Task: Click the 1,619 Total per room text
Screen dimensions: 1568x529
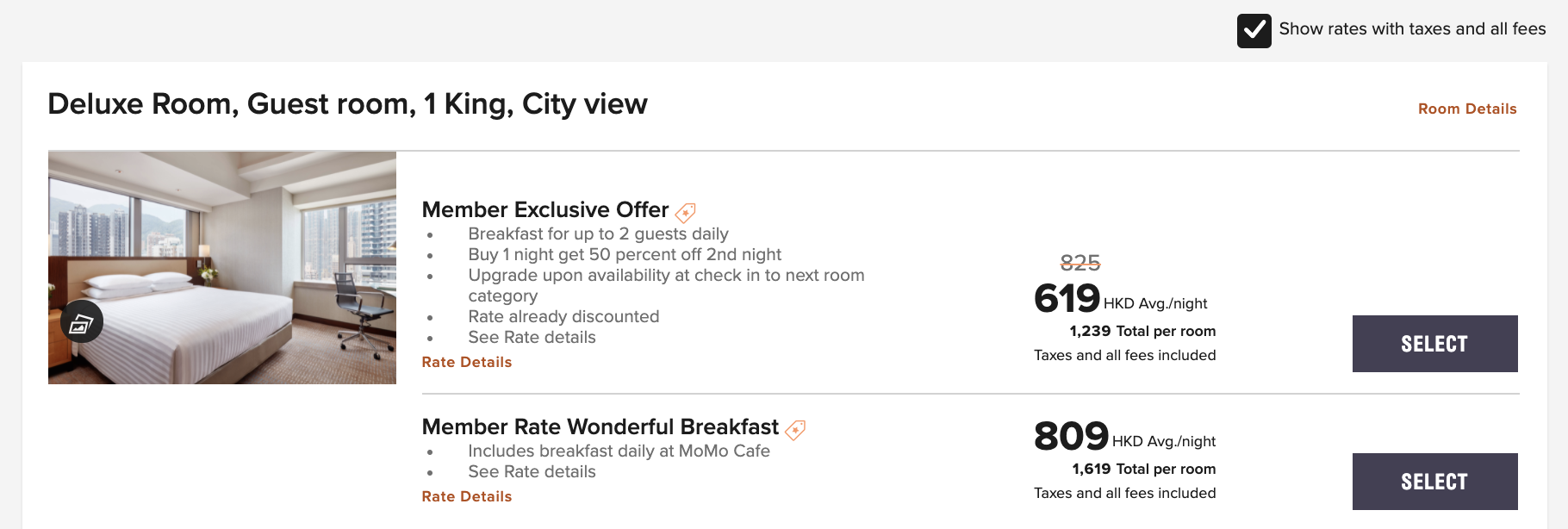Action: 1144,469
